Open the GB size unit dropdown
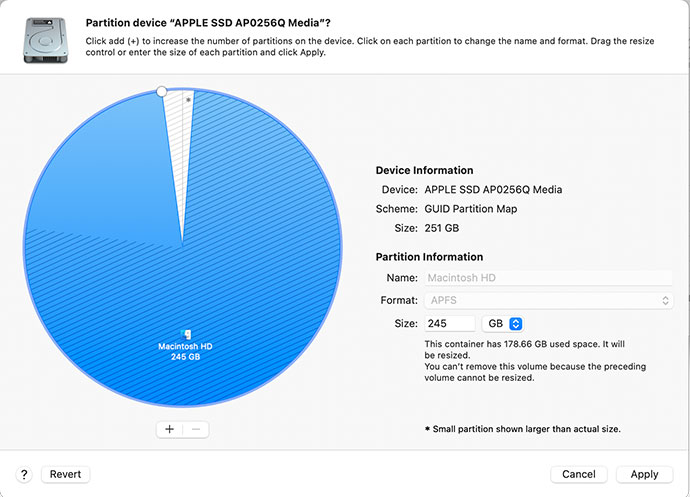 503,324
